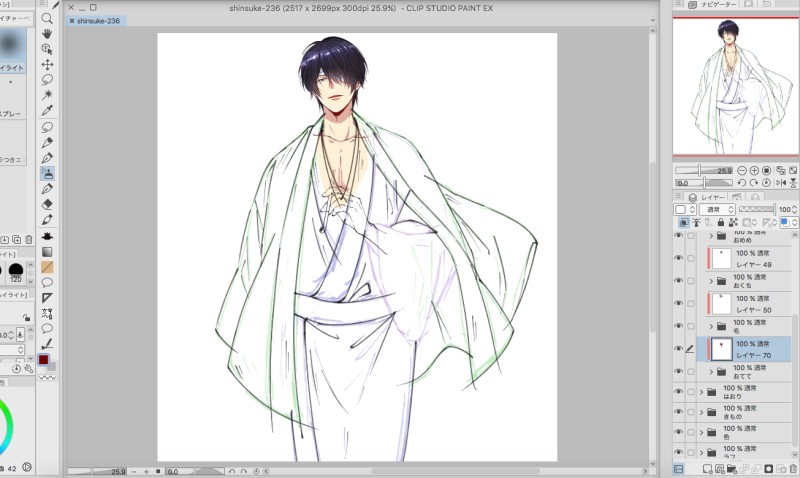Screen dimensions: 800x478
Task: Switch to the ナビゲーター tab
Action: [713, 4]
